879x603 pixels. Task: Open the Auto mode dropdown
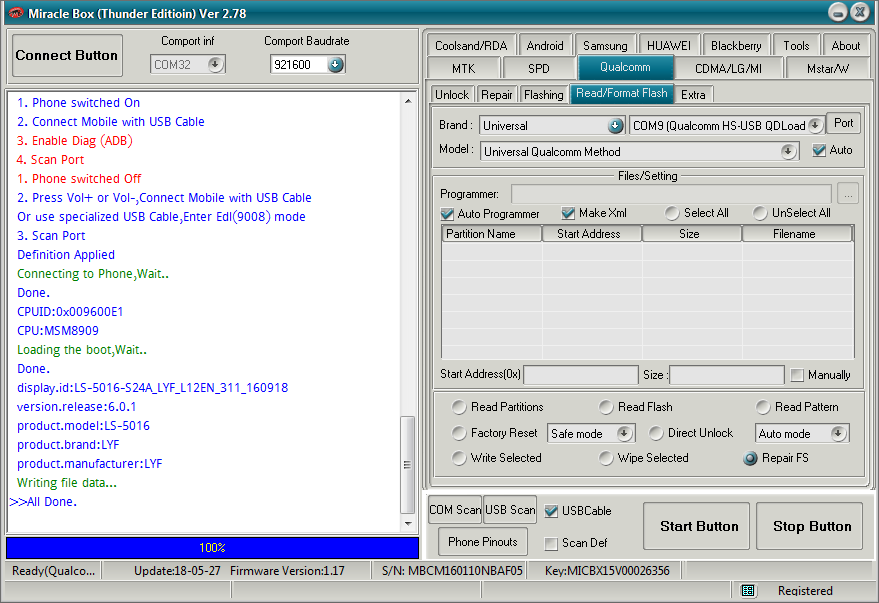[838, 433]
